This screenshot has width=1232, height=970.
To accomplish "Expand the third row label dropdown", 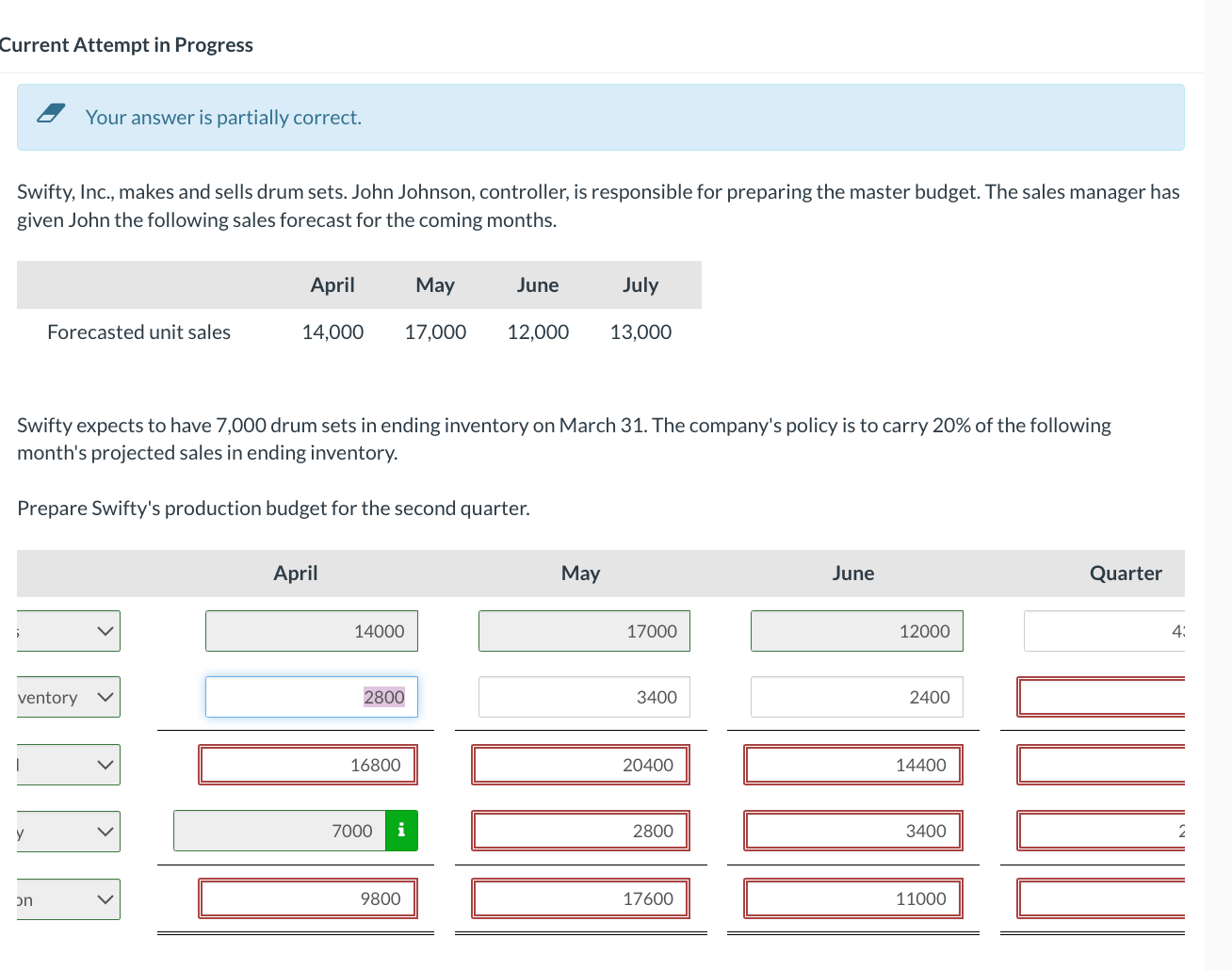I will pyautogui.click(x=68, y=765).
